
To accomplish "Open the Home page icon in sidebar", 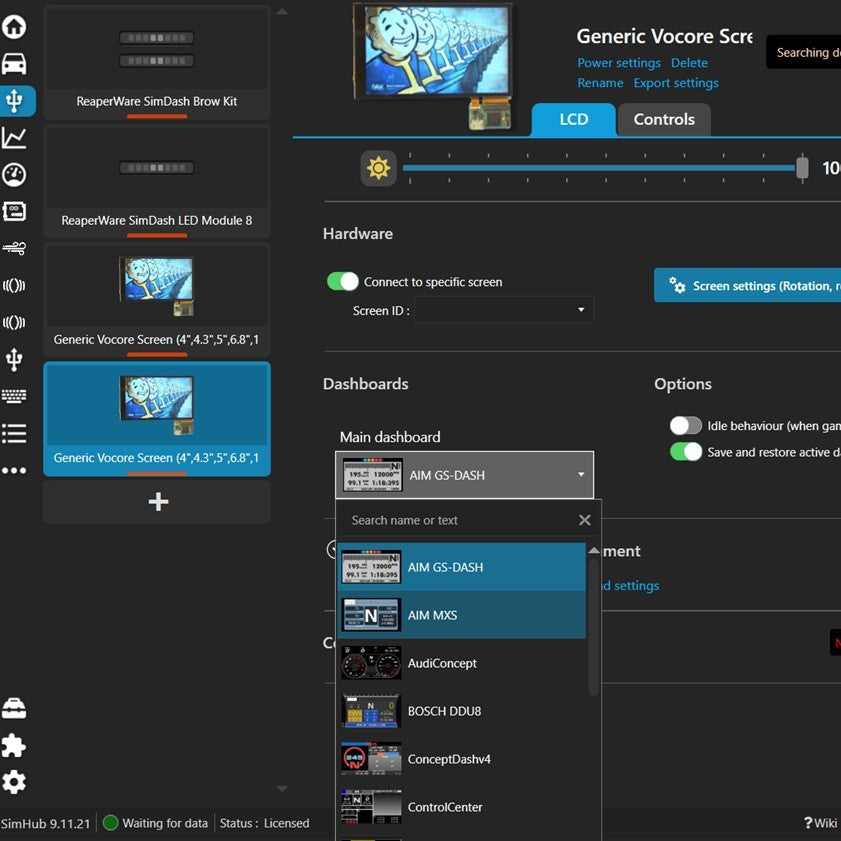I will (x=14, y=27).
